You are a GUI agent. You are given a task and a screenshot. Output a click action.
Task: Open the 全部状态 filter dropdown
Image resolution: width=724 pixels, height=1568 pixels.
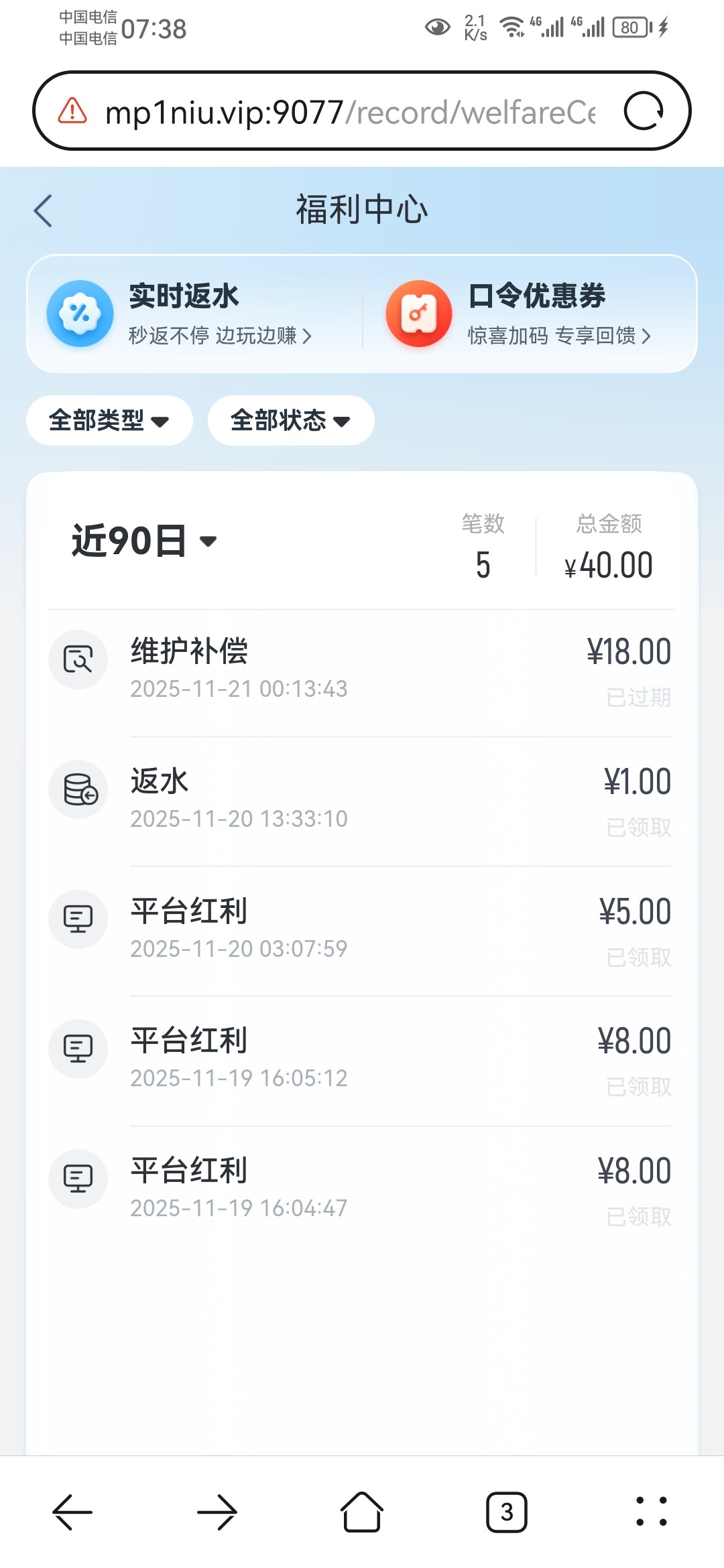click(x=291, y=421)
